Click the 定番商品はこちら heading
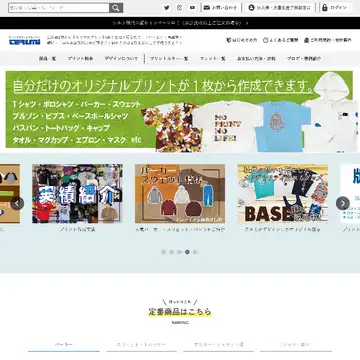Viewport: 360px width, 360px height. (x=180, y=312)
